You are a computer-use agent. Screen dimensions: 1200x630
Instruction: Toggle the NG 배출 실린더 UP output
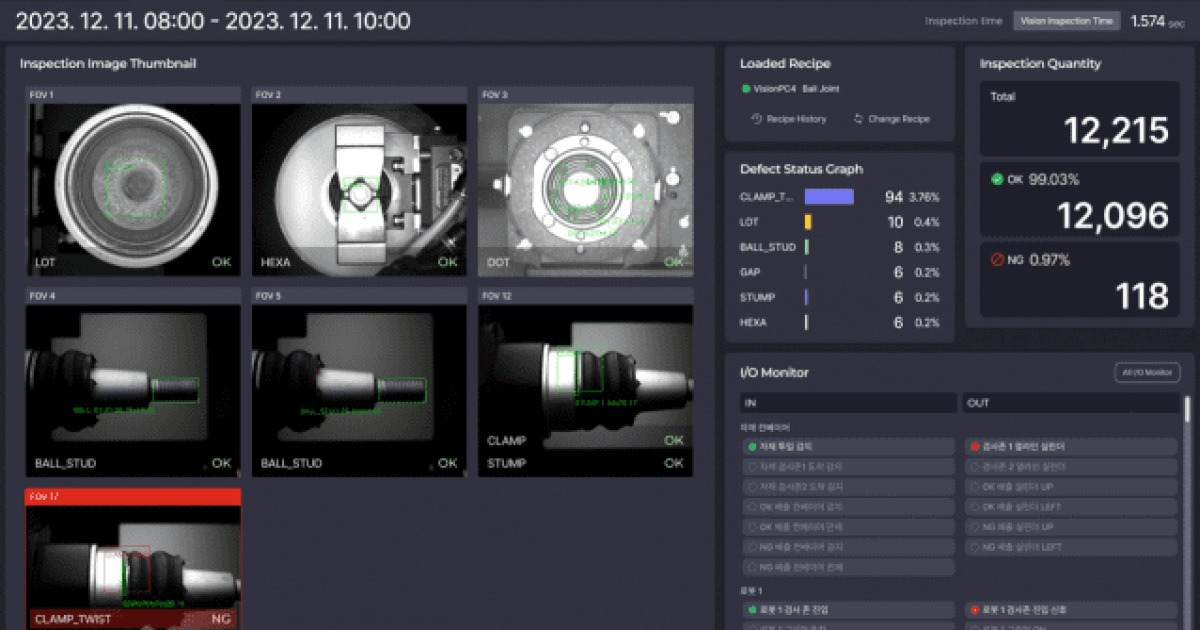[1070, 527]
